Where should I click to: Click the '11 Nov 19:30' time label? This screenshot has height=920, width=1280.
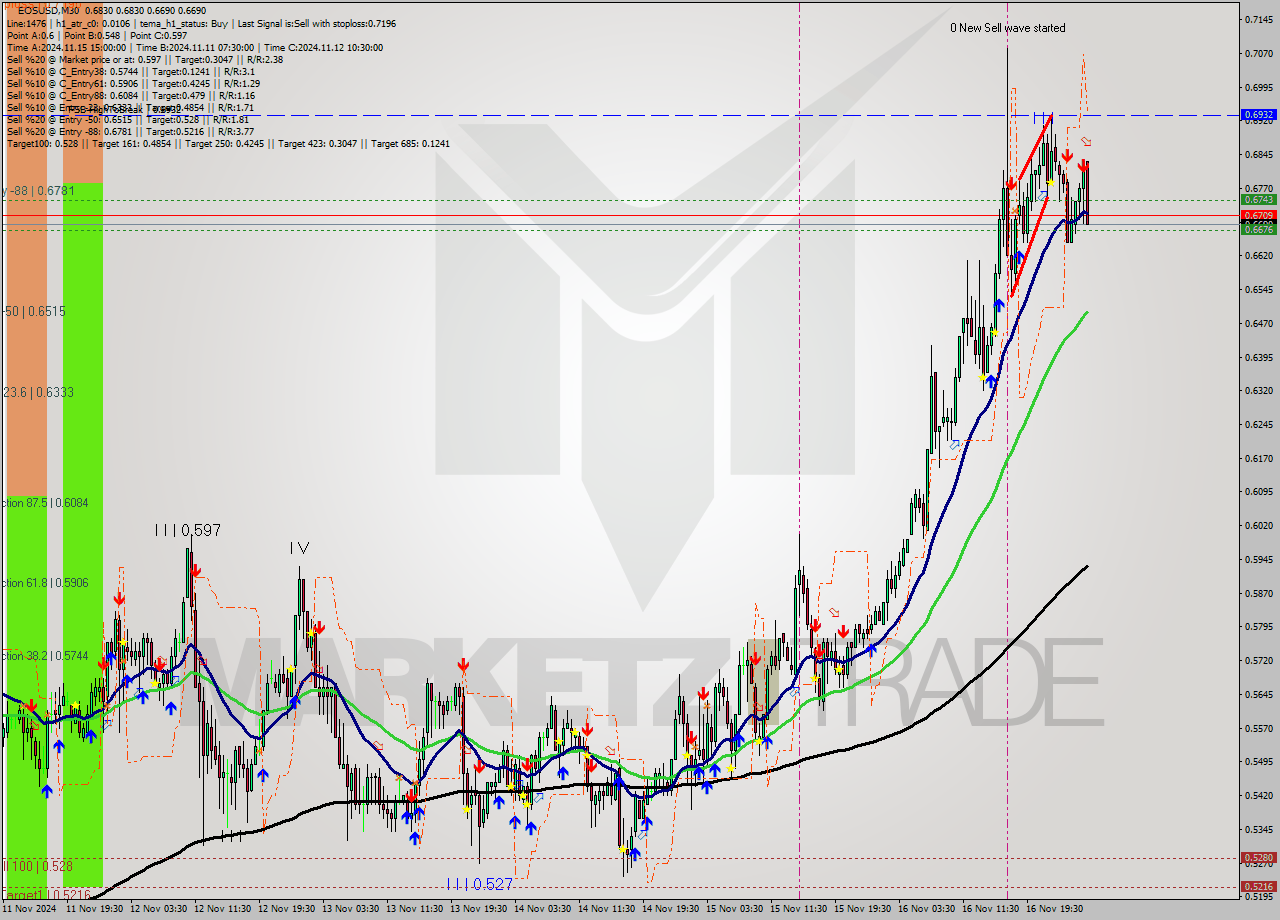pos(96,909)
